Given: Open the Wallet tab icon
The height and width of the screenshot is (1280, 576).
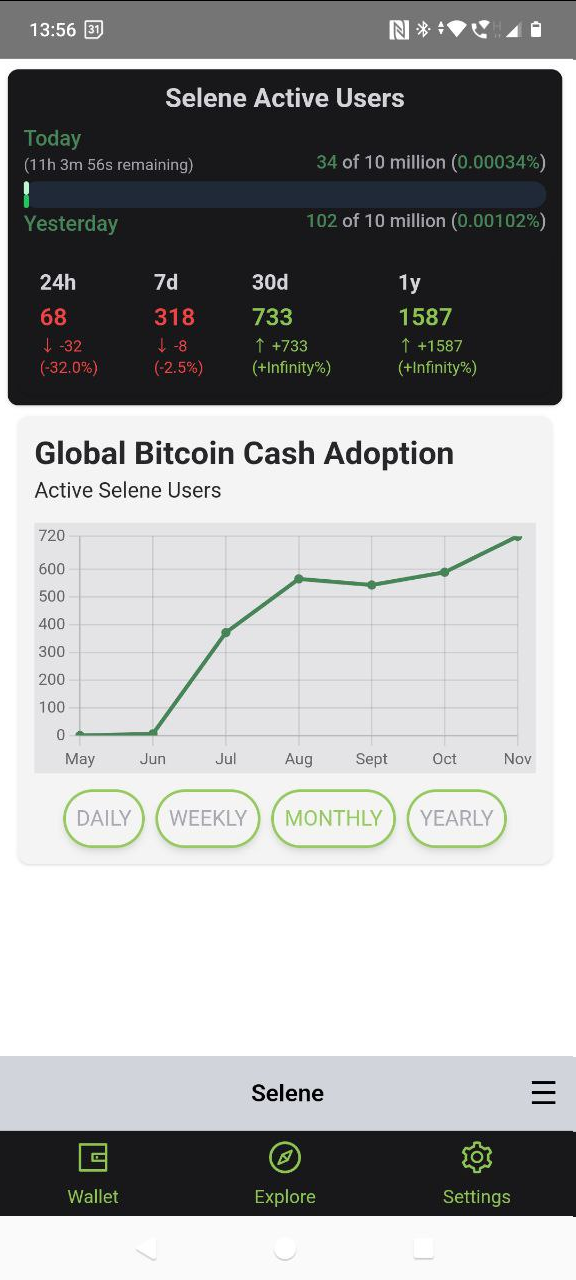Looking at the screenshot, I should click(x=93, y=1158).
